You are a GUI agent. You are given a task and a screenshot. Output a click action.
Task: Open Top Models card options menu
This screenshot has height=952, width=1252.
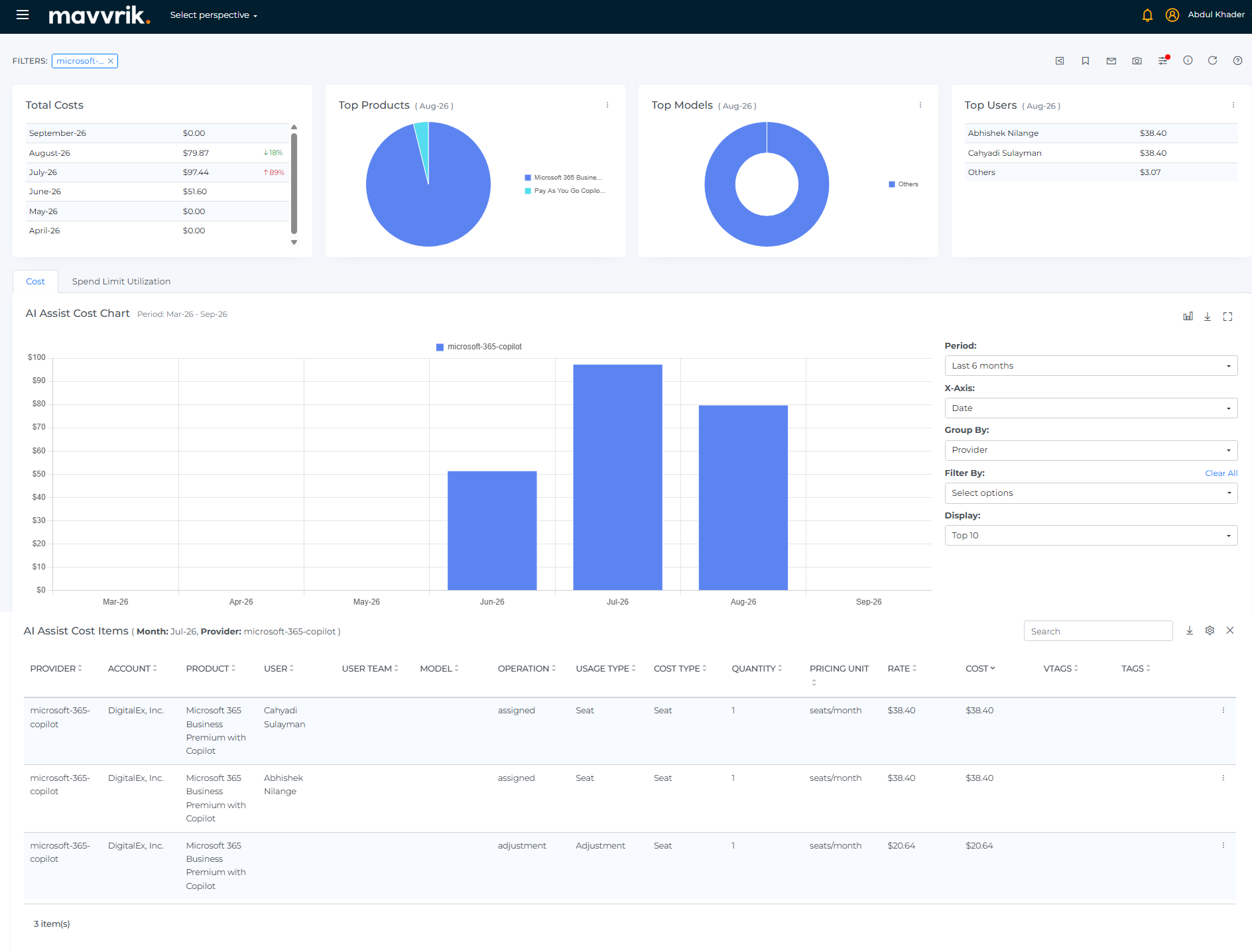(x=920, y=105)
